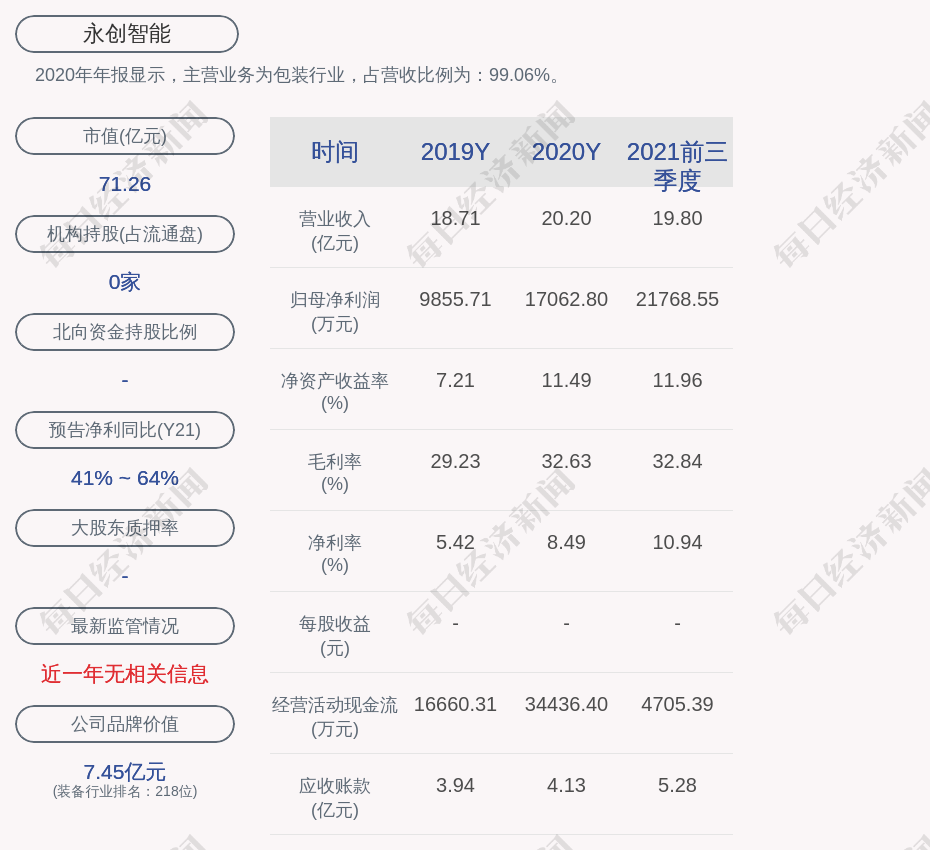Select the net margin value 10.94
The height and width of the screenshot is (850, 930).
click(x=677, y=542)
